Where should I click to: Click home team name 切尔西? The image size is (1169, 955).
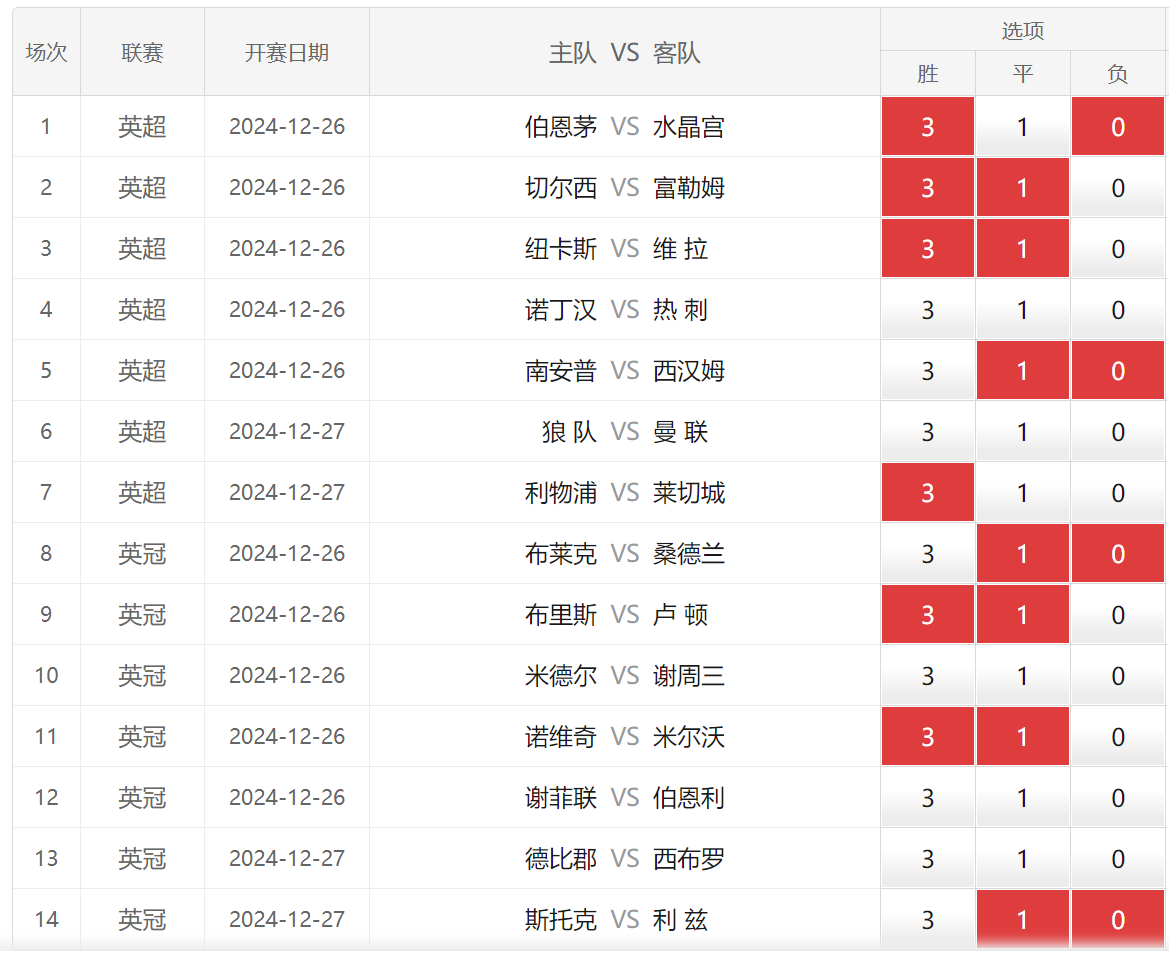pos(561,187)
